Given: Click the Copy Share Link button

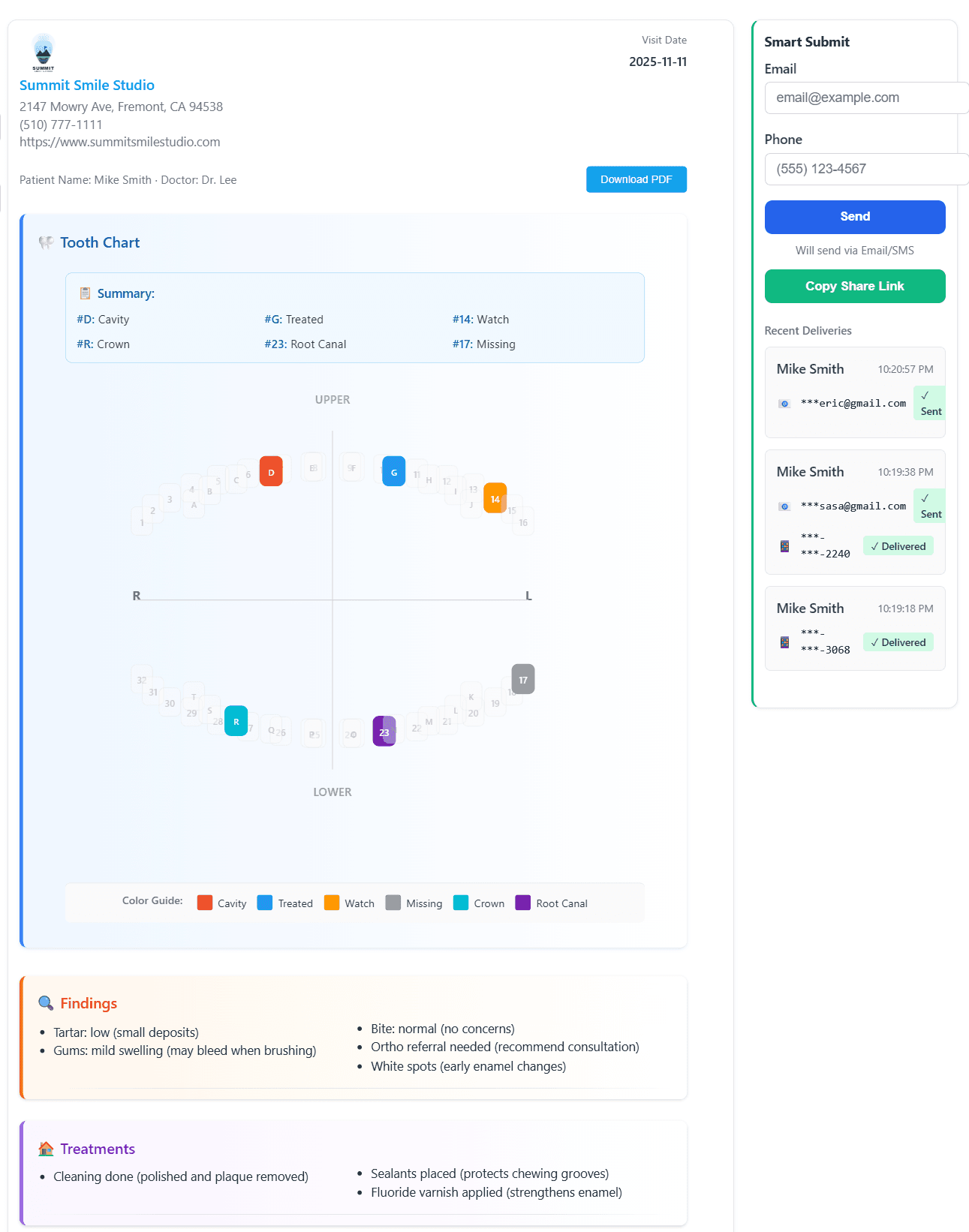Looking at the screenshot, I should [855, 286].
